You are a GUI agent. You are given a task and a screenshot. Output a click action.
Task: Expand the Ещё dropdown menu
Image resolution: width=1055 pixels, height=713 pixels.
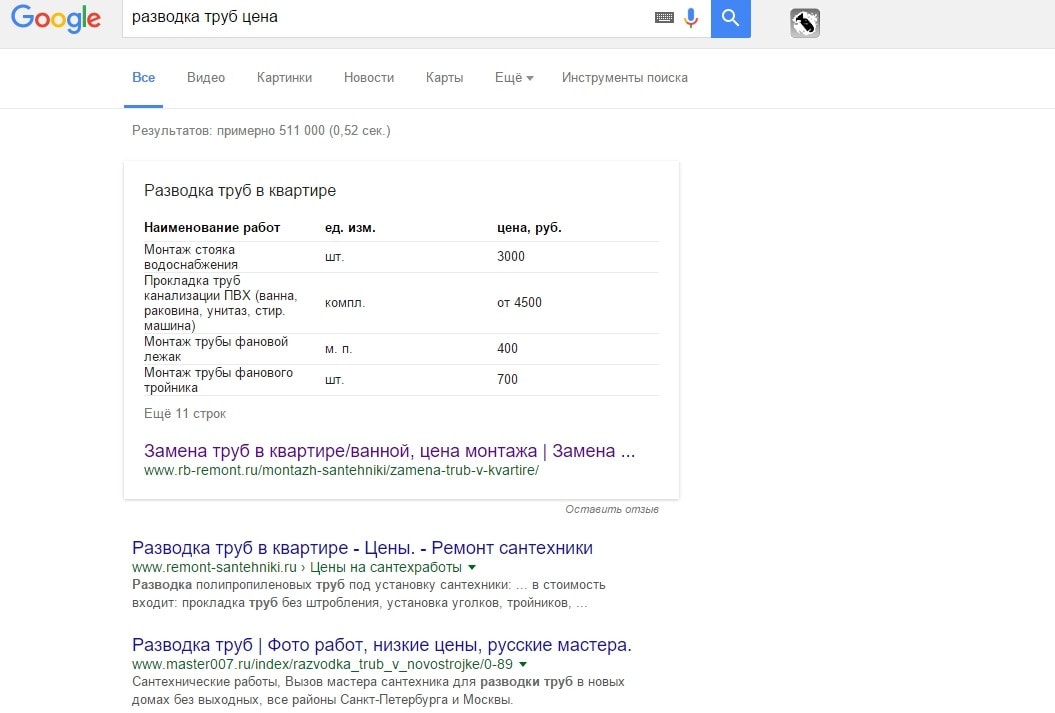[x=514, y=78]
